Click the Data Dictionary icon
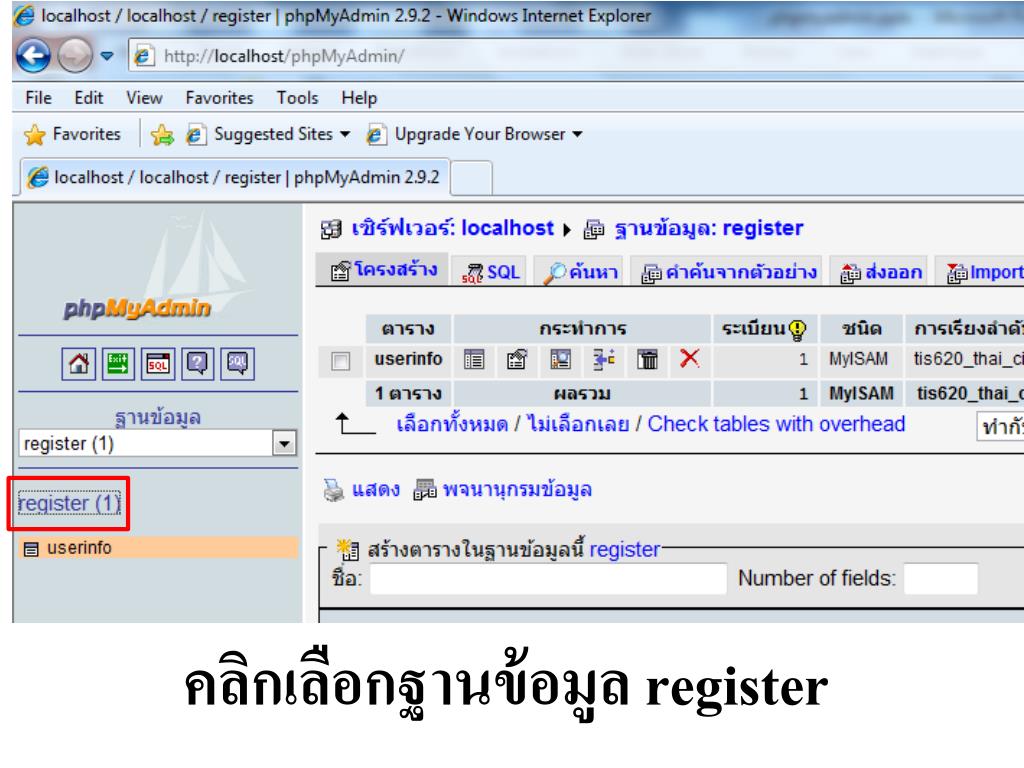Viewport: 1024px width, 768px height. tap(425, 489)
